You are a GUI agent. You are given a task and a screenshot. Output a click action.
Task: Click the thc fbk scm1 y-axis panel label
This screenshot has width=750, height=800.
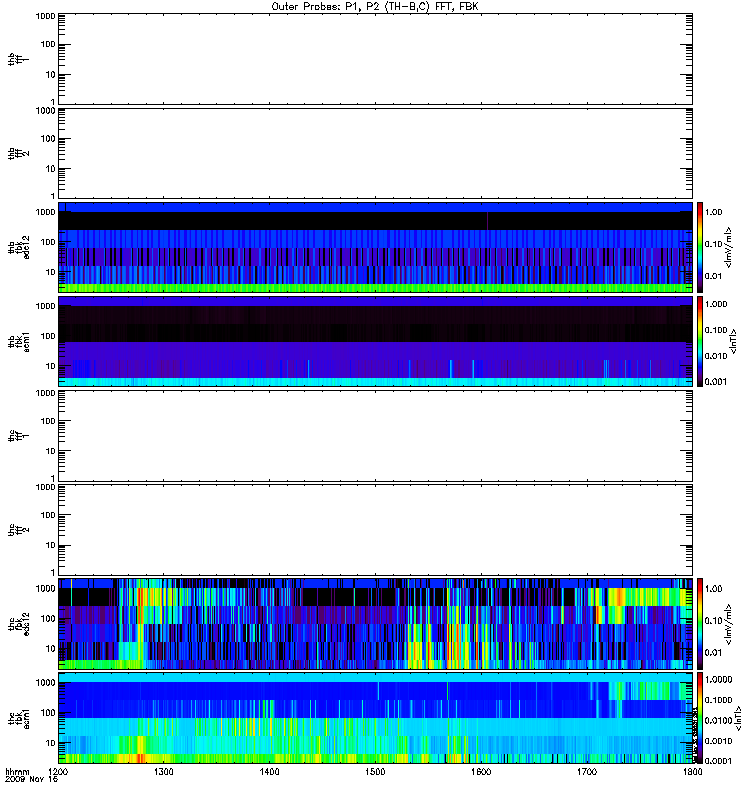pos(19,718)
